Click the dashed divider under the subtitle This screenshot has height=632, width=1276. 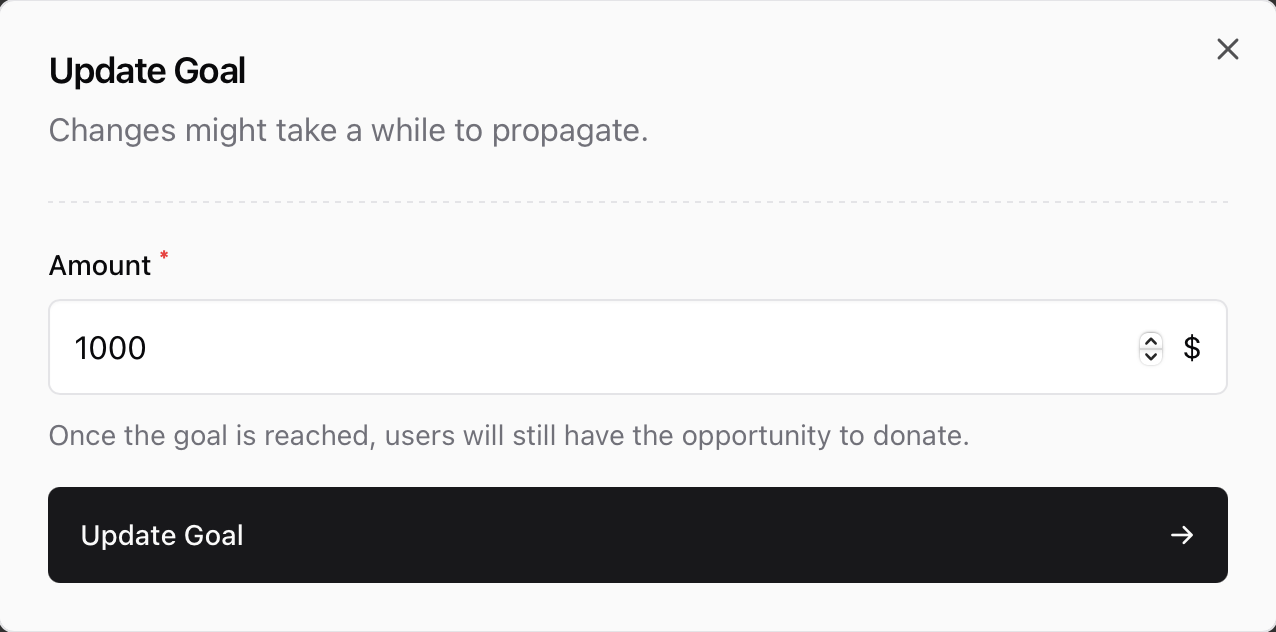point(638,202)
